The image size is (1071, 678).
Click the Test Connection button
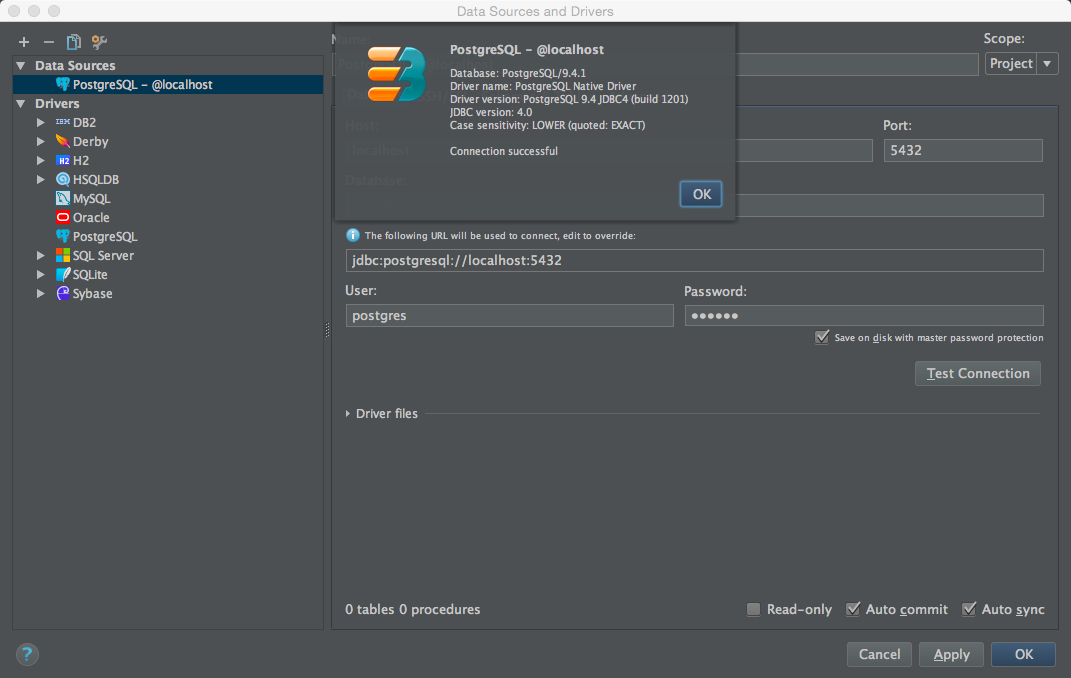(977, 373)
